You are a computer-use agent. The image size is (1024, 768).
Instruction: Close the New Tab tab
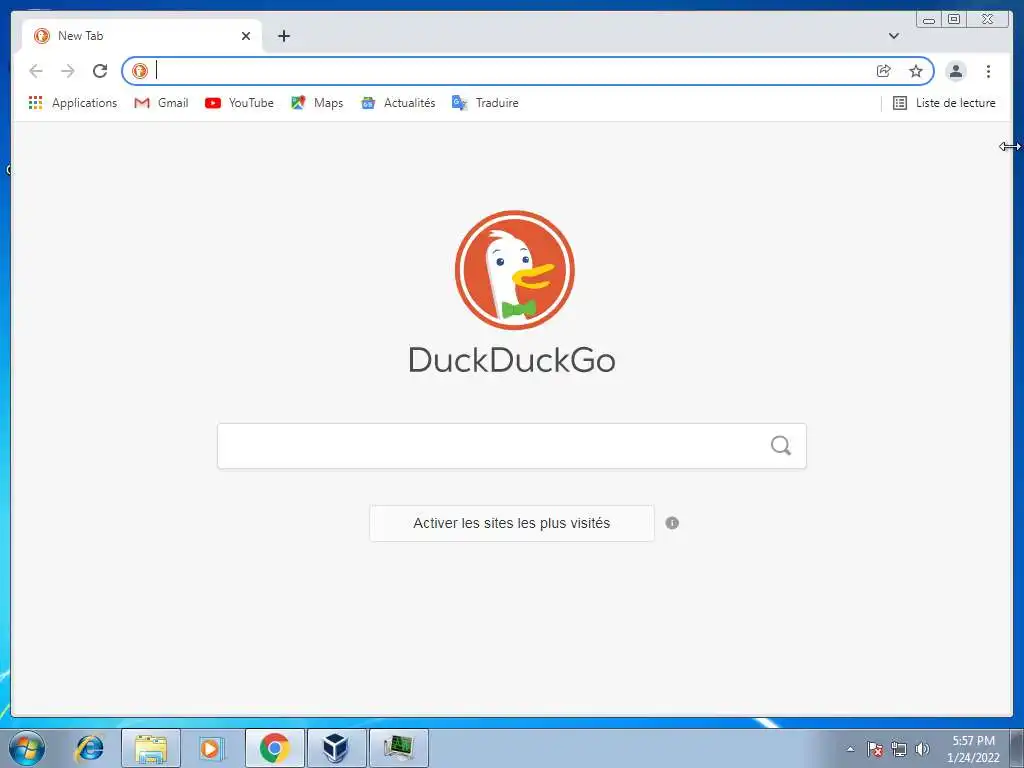click(x=246, y=36)
